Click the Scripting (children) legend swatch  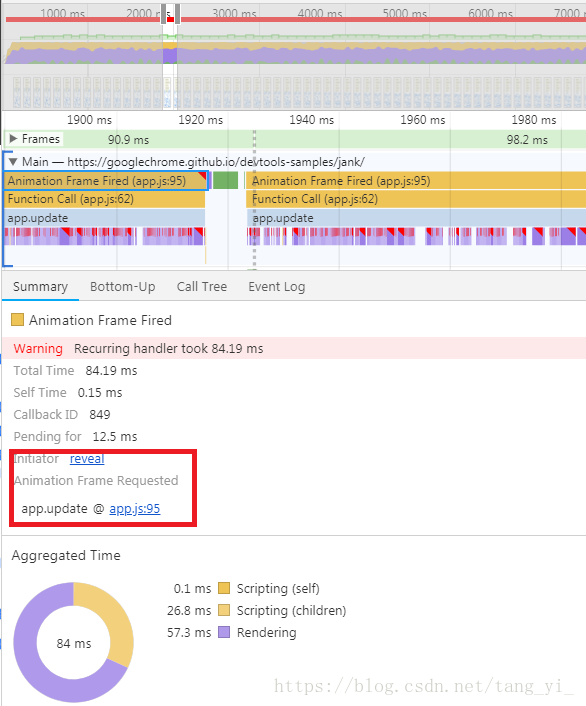click(x=224, y=610)
